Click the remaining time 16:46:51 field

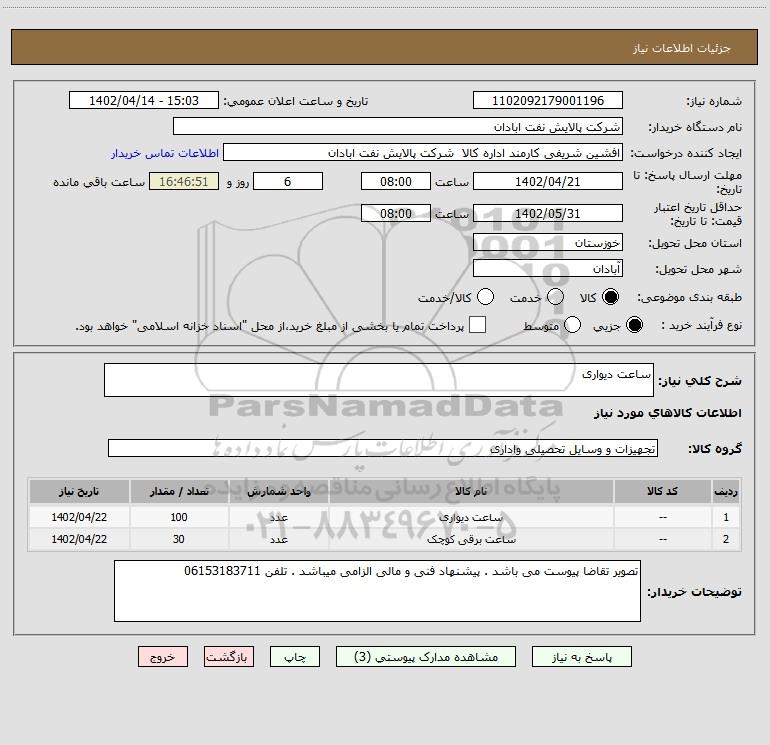click(184, 182)
